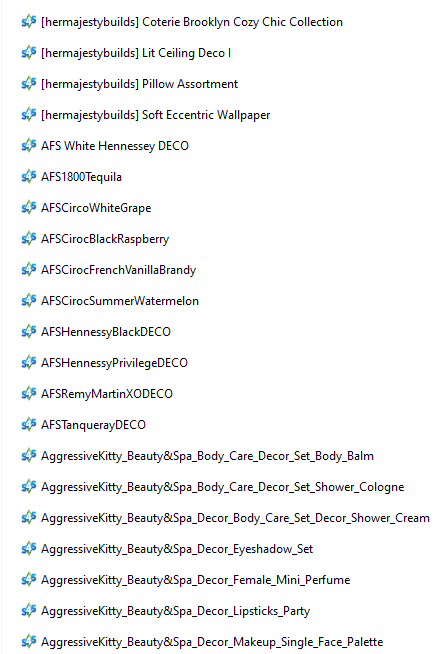This screenshot has height=654, width=434.
Task: Select the AFSCirocSummerWatermelon name
Action: [120, 301]
